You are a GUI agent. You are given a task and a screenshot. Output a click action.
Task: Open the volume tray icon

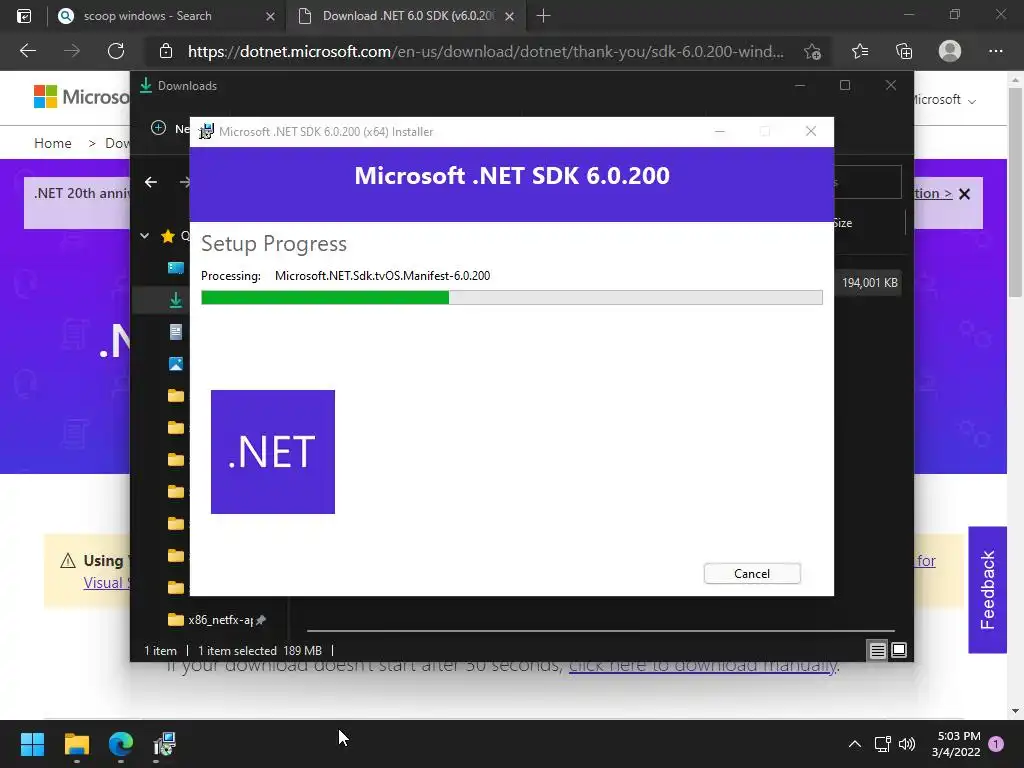click(906, 744)
